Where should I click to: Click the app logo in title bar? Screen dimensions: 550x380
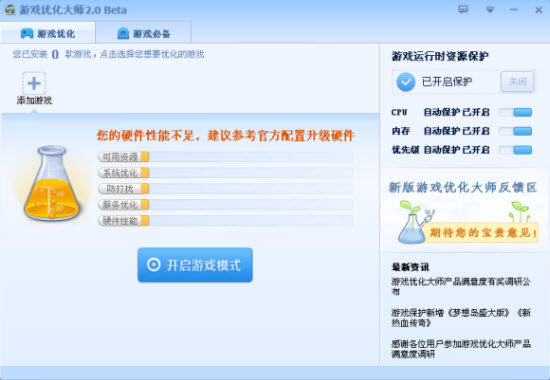(x=10, y=9)
